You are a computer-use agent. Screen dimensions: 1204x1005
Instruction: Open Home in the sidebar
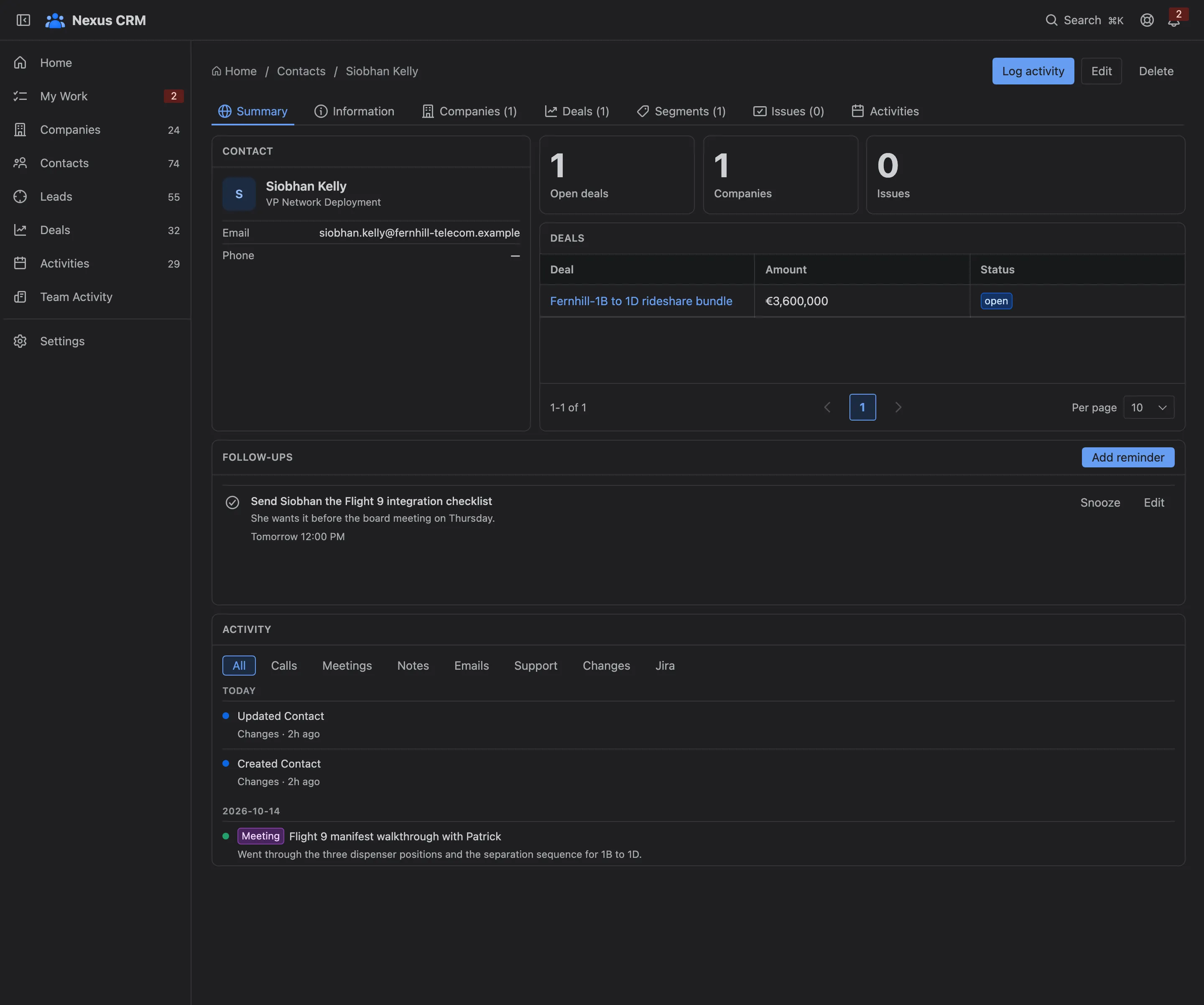[x=95, y=62]
